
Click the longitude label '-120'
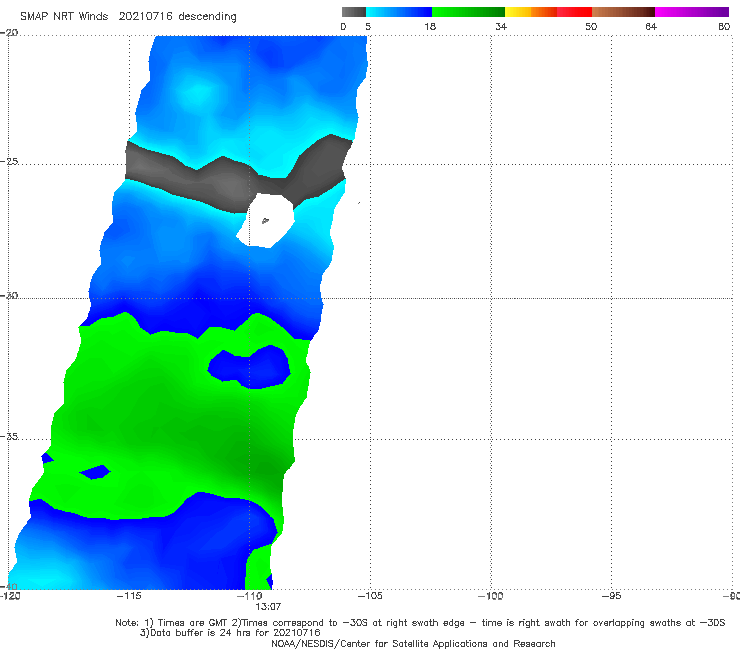[10, 596]
